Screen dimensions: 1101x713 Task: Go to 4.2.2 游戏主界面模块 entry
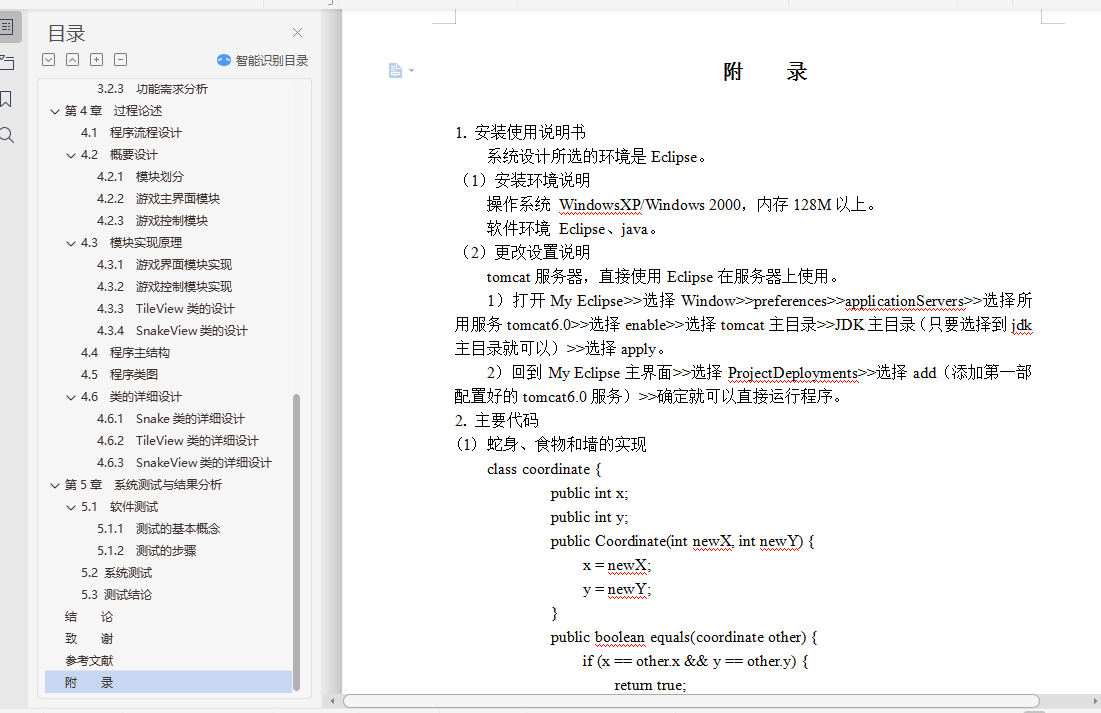(x=159, y=199)
